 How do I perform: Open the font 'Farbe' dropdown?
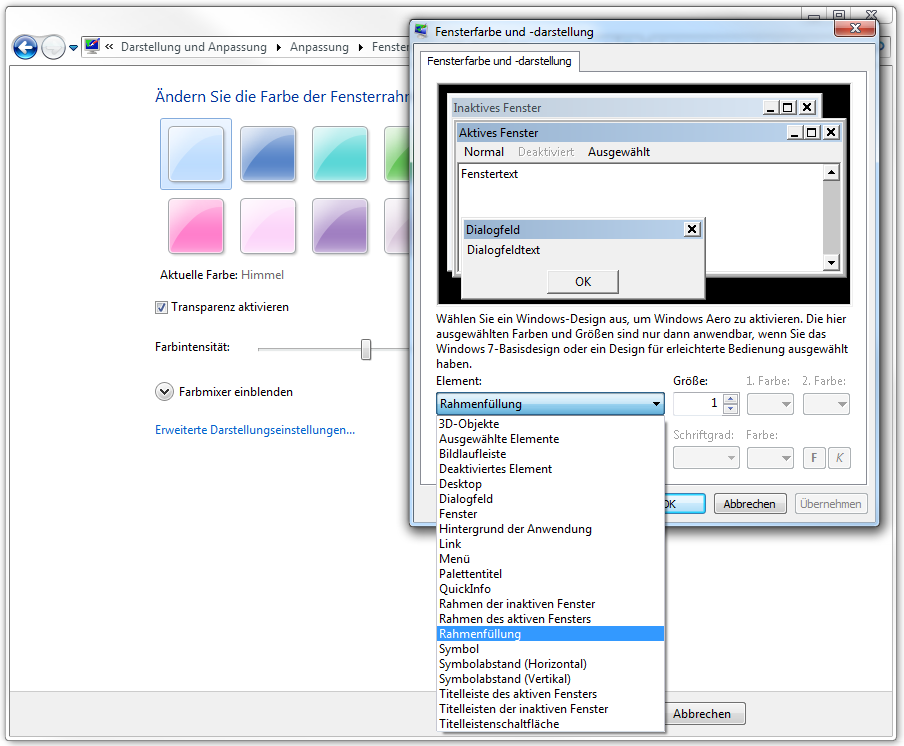[x=770, y=458]
